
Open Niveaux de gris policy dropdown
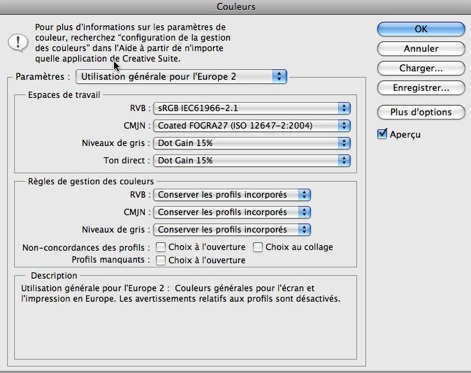point(232,229)
